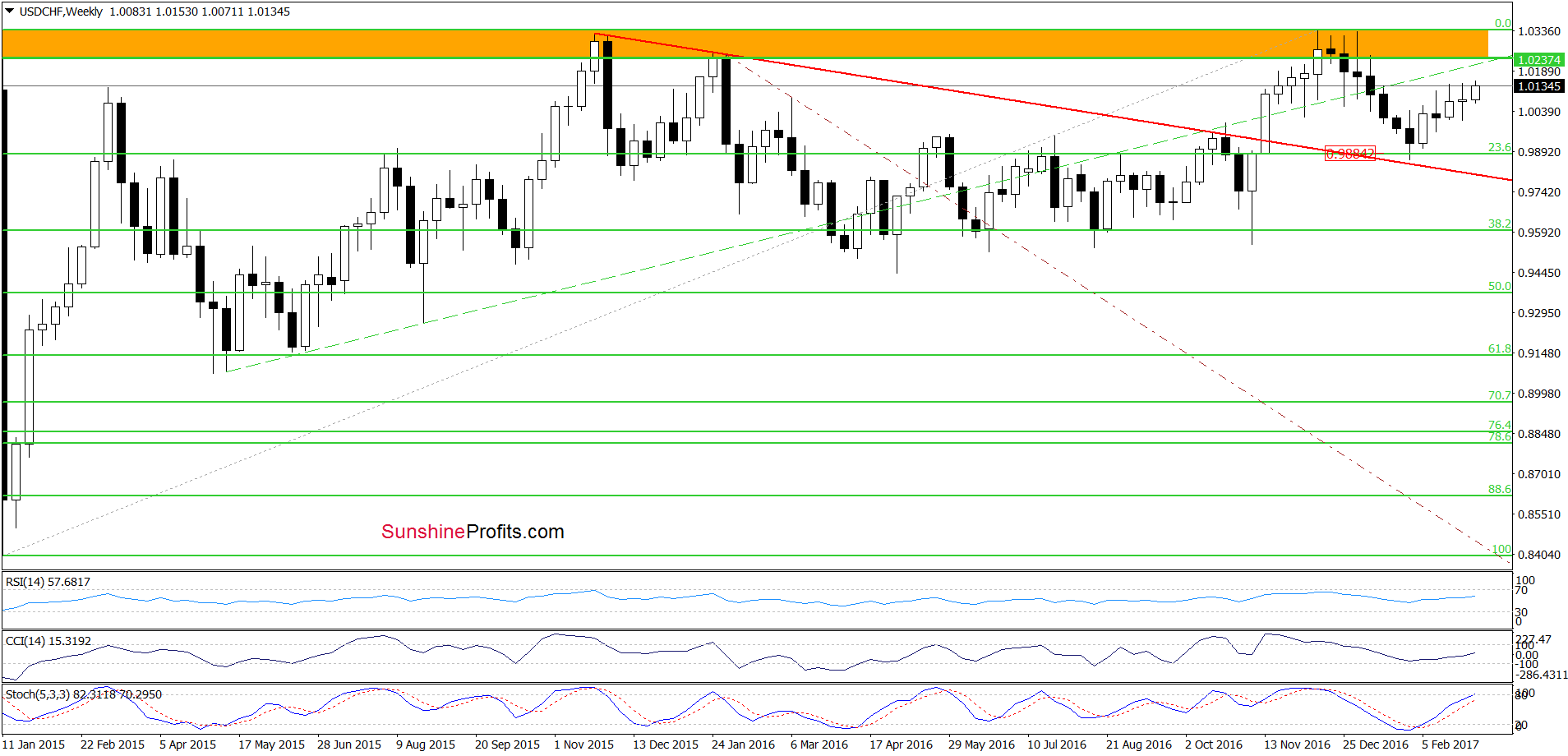Click the 28 Jun 2015 date label
The image size is (1568, 756).
349,744
